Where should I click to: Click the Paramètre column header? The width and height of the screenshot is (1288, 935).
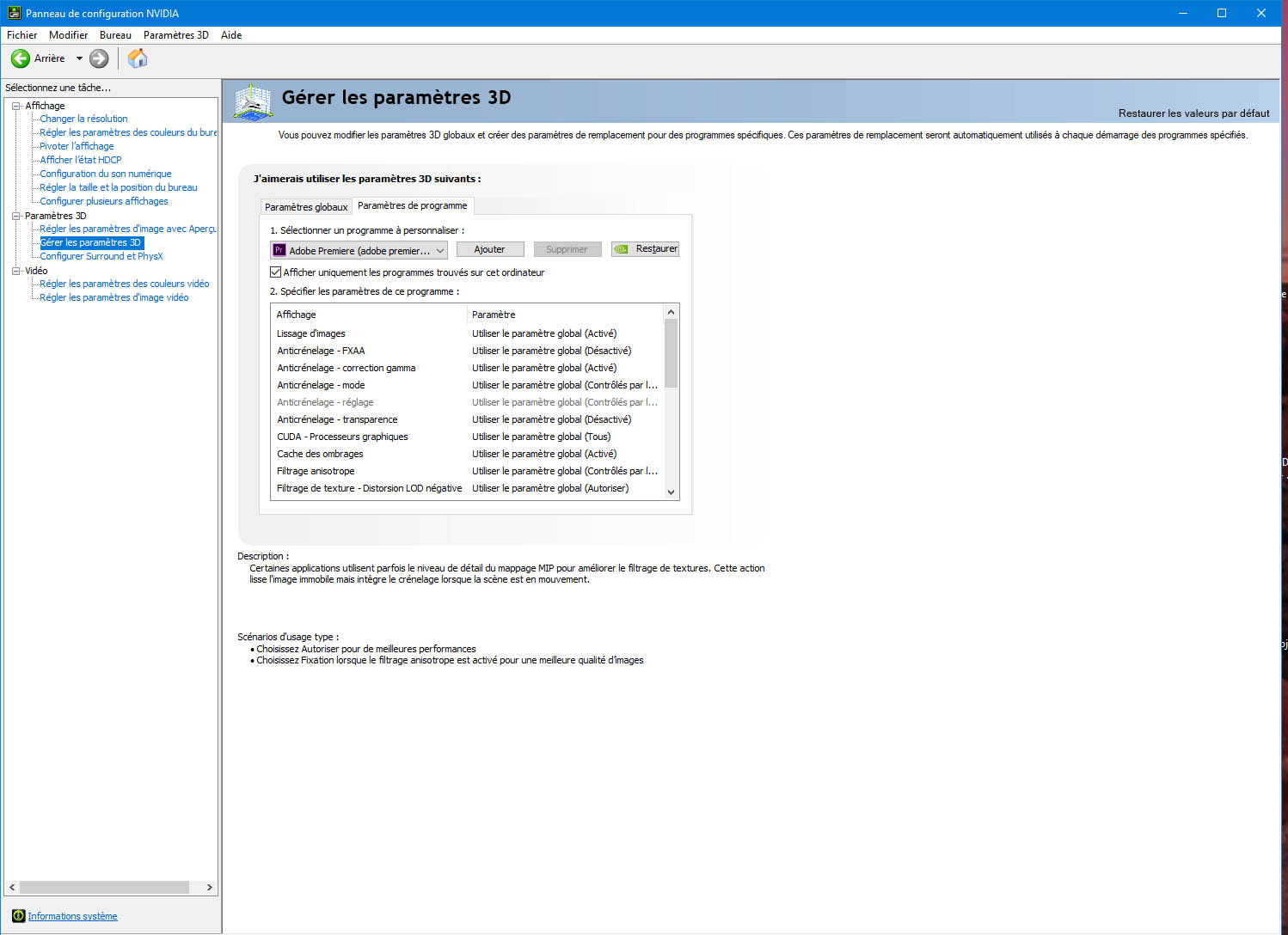[x=566, y=315]
